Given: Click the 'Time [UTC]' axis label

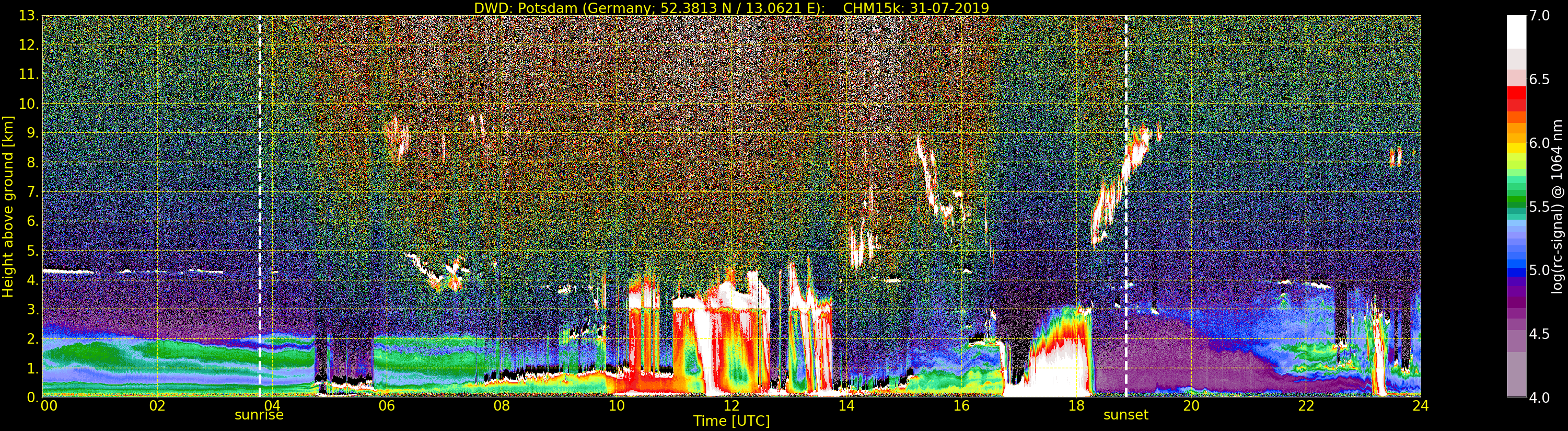Looking at the screenshot, I should point(731,421).
